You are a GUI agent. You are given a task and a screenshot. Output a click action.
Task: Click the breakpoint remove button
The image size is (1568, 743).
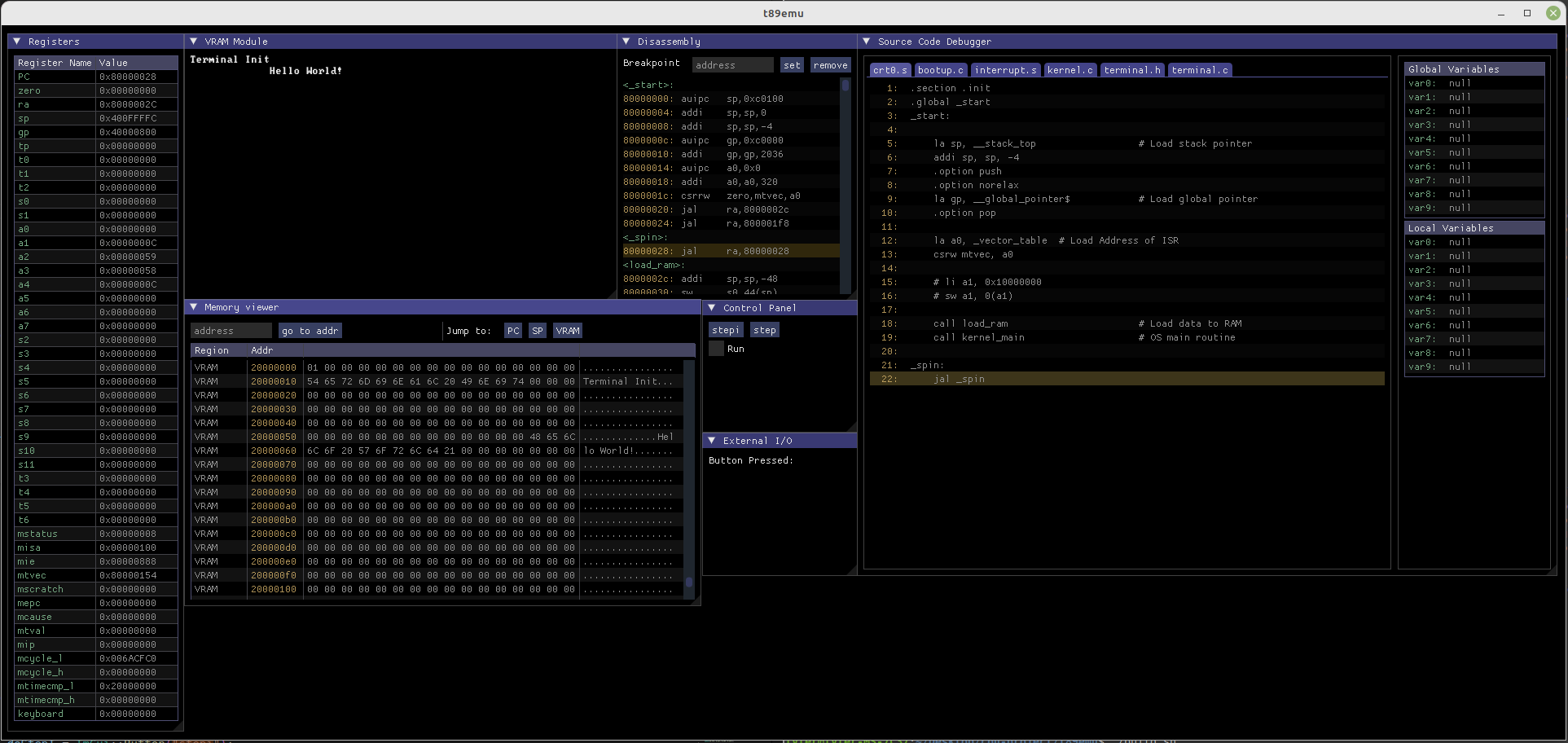point(830,65)
